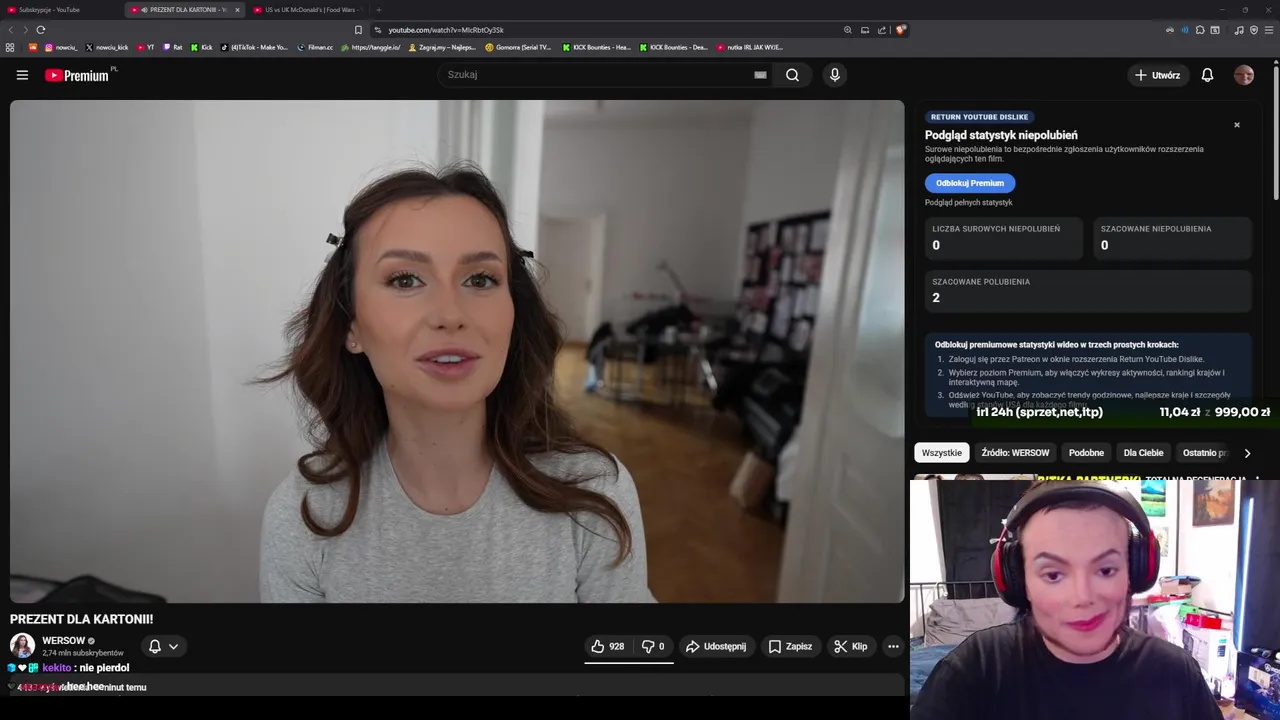Open the zoom magnifier in the address bar
Screen dimensions: 1280x720
coord(848,30)
